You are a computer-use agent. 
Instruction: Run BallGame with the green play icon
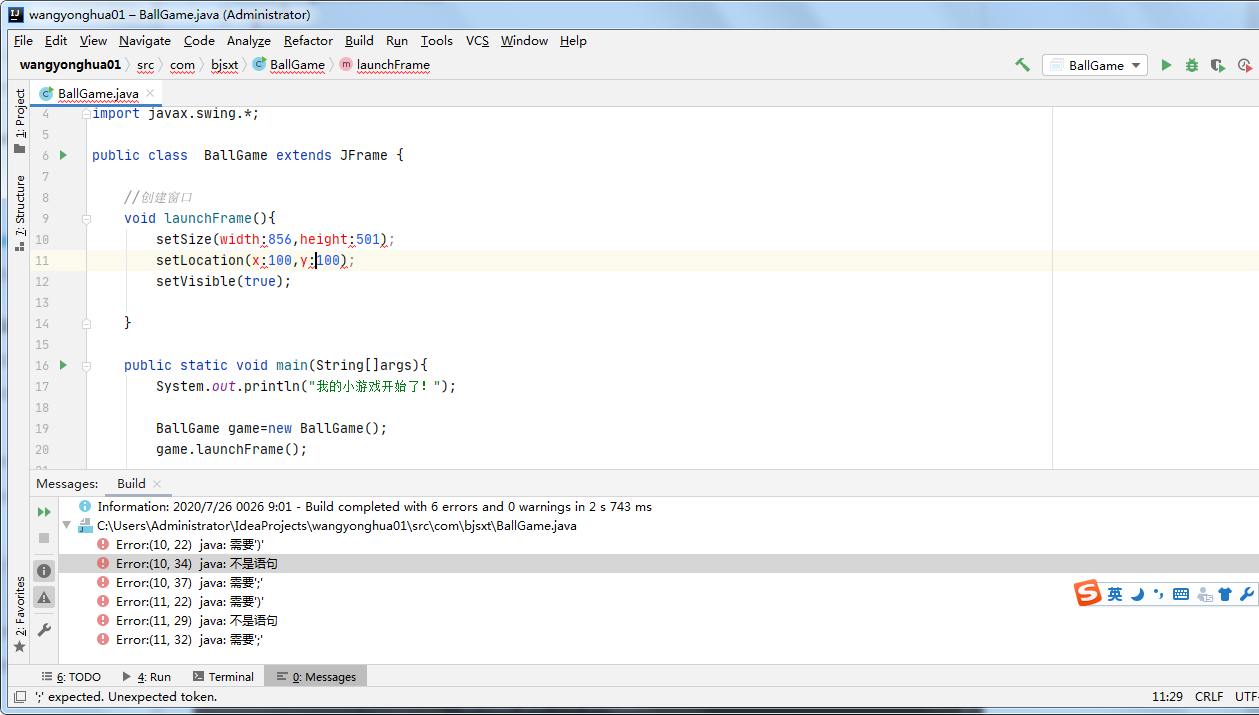click(1166, 65)
